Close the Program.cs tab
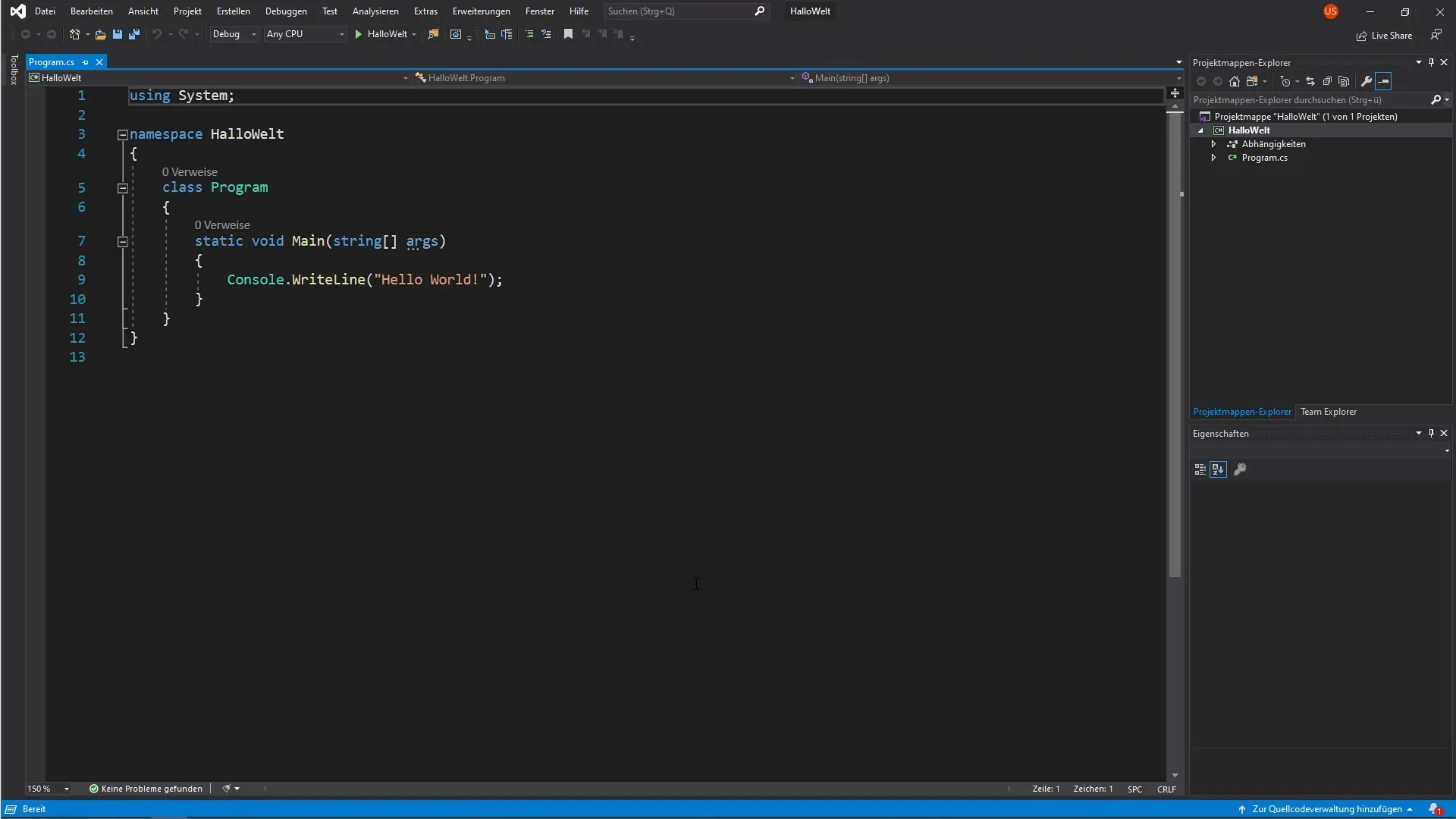Image resolution: width=1456 pixels, height=819 pixels. point(99,62)
